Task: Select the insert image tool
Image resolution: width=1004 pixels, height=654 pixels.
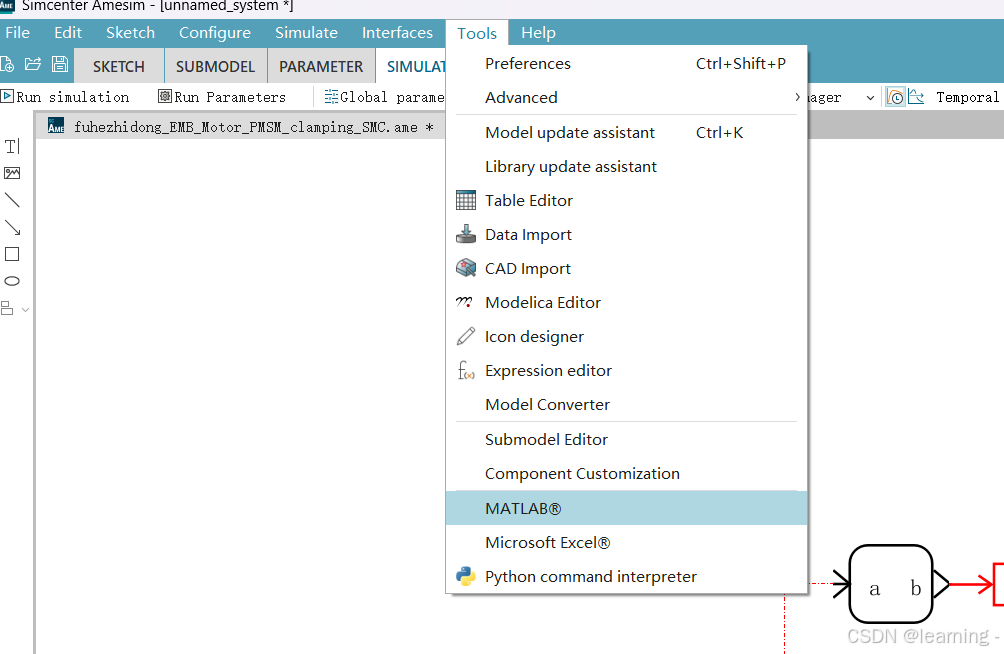Action: click(12, 173)
